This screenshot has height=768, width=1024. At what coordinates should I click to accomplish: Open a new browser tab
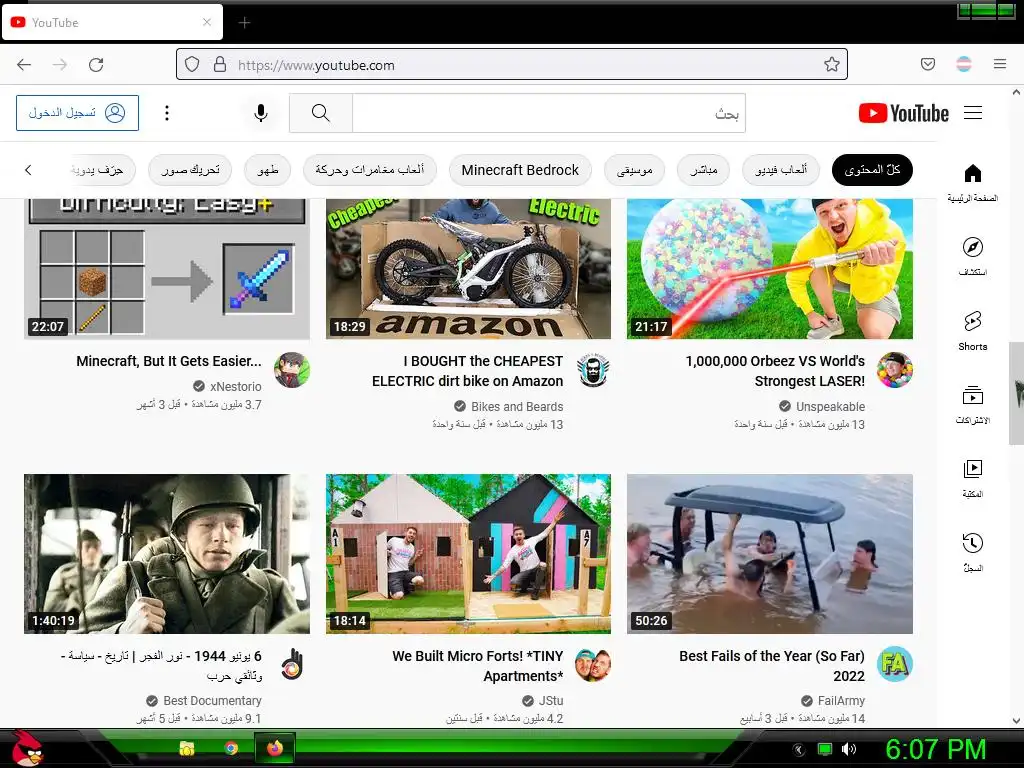tap(244, 23)
